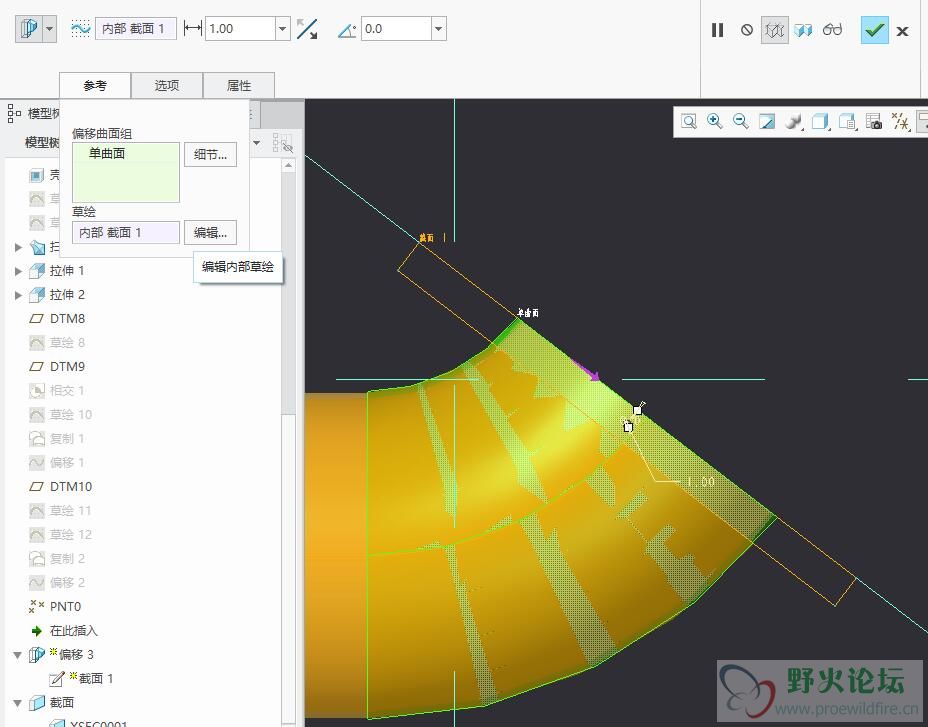Click the DTM8 datum plane icon
The image size is (928, 727).
(37, 319)
